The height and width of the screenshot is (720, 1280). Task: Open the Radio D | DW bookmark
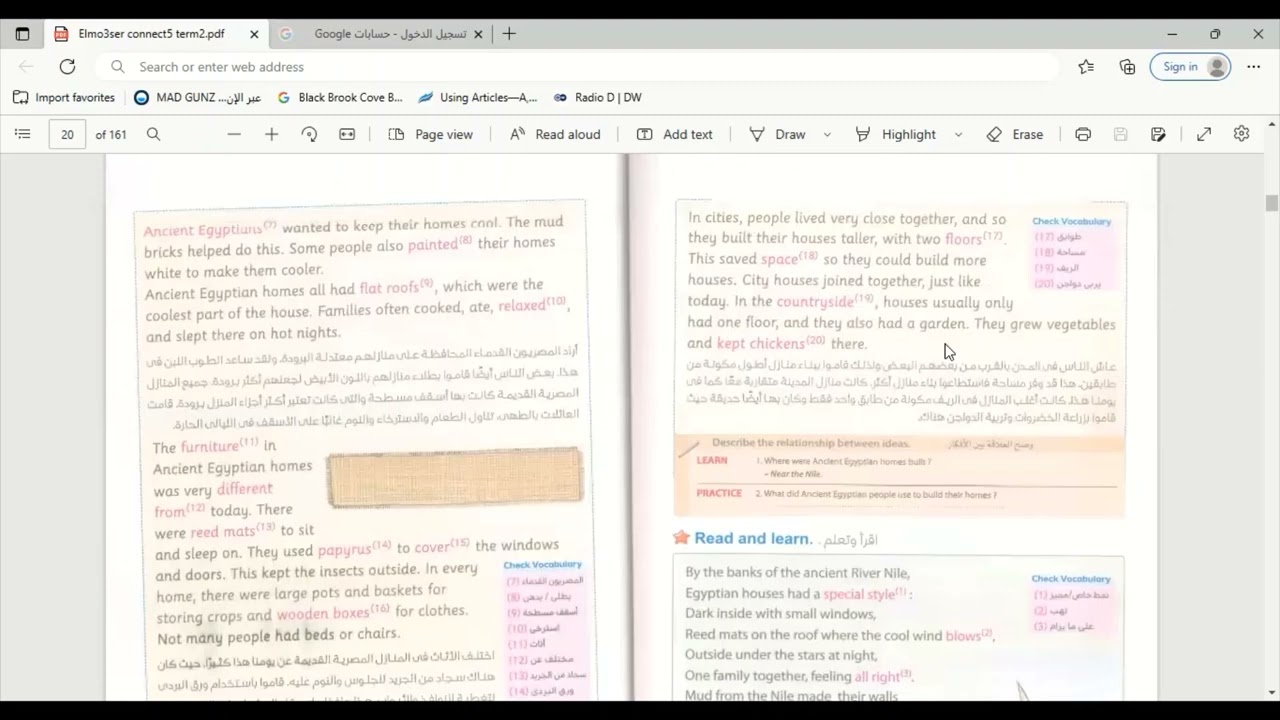click(597, 98)
